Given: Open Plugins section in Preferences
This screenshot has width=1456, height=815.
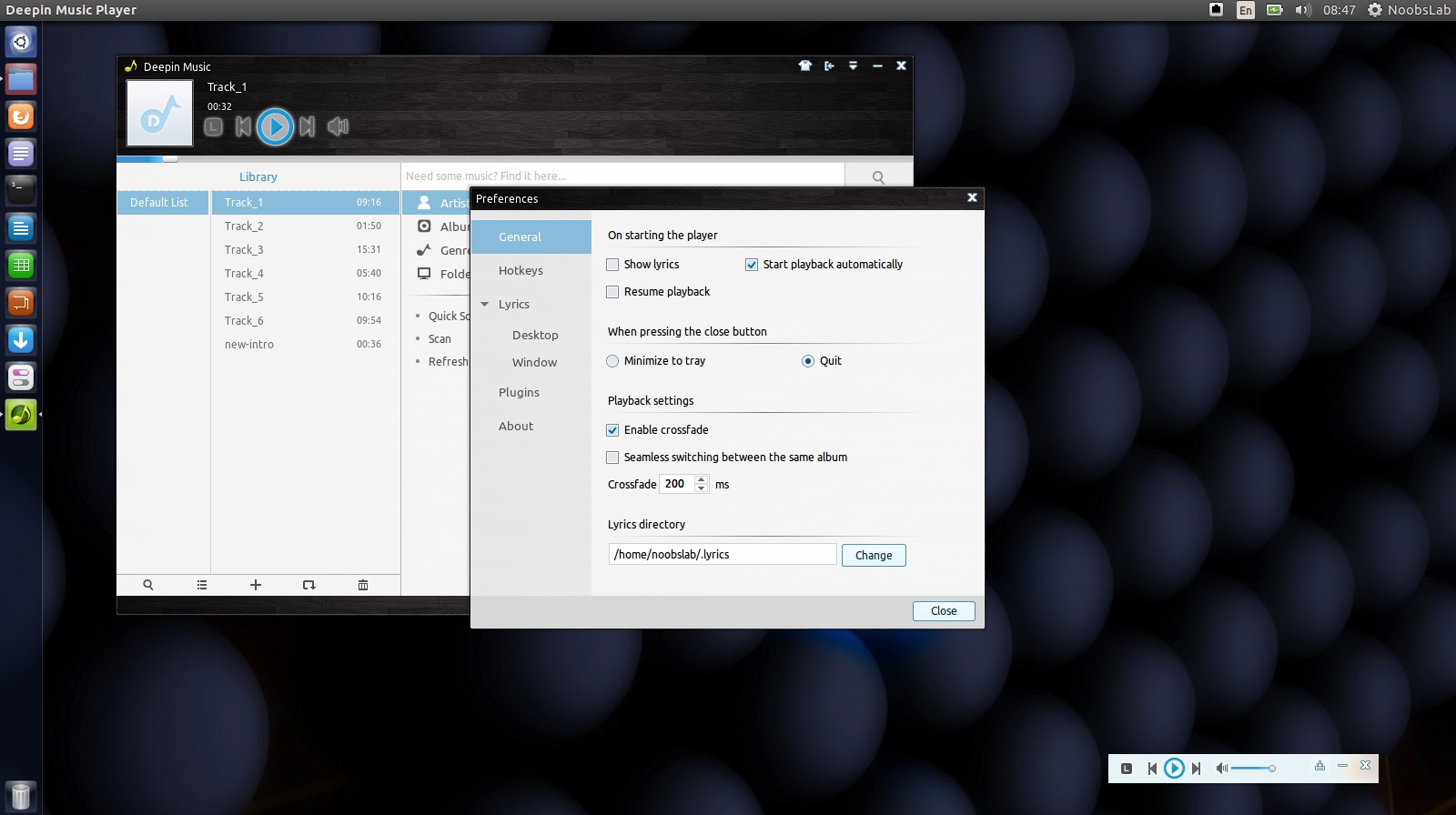Looking at the screenshot, I should (x=519, y=392).
